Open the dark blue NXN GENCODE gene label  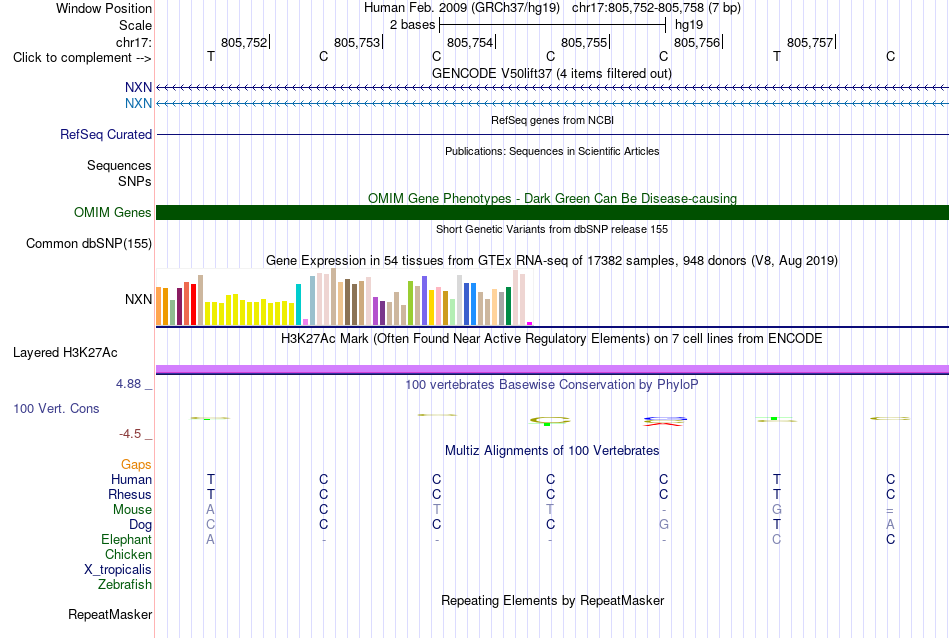coord(138,87)
